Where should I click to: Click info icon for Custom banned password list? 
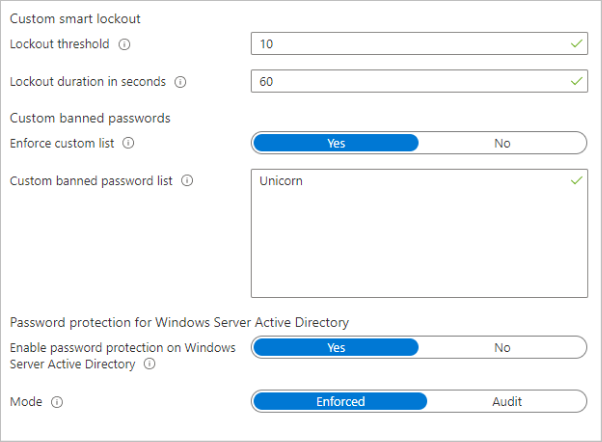point(187,181)
